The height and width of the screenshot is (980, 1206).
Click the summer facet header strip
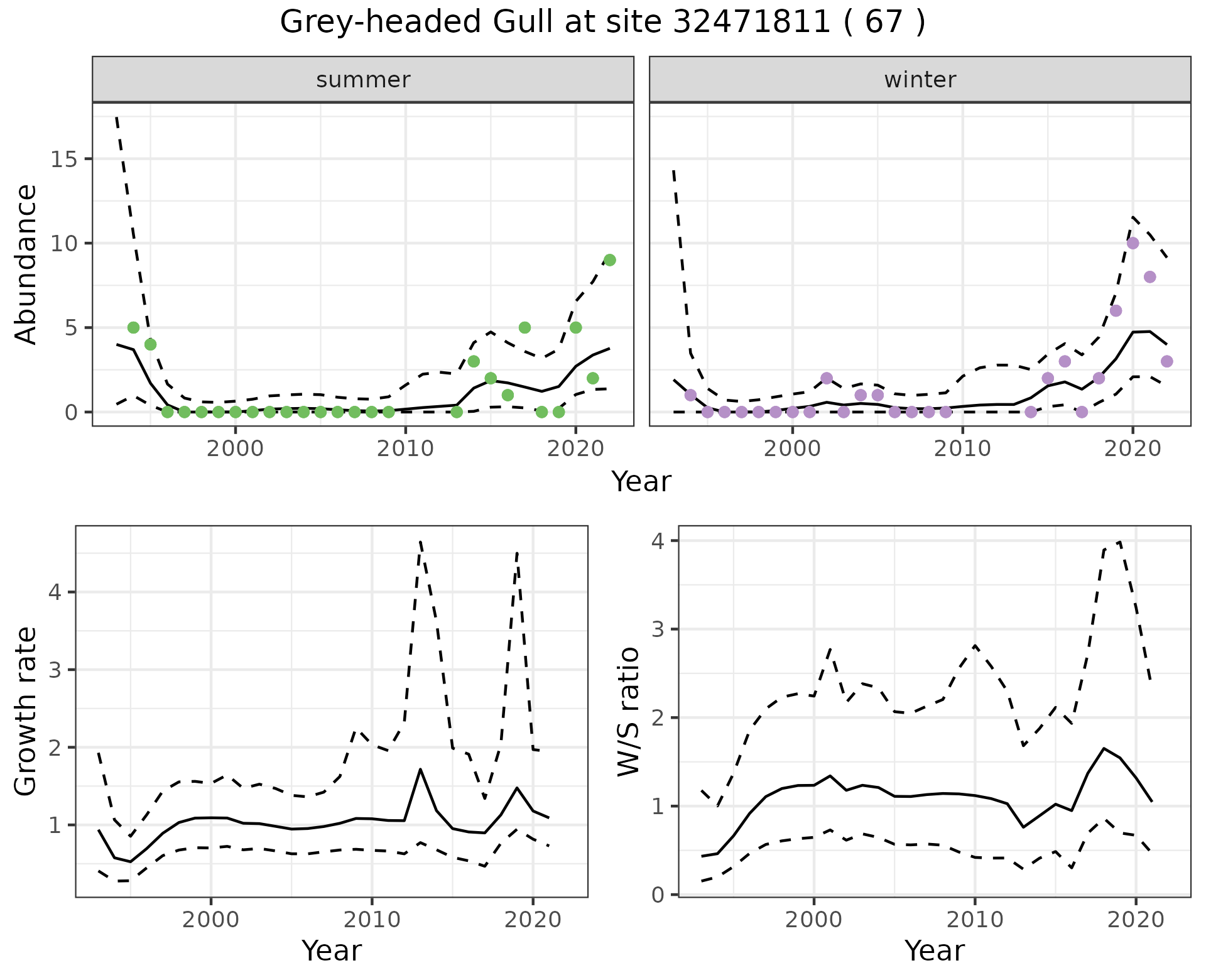coord(363,80)
